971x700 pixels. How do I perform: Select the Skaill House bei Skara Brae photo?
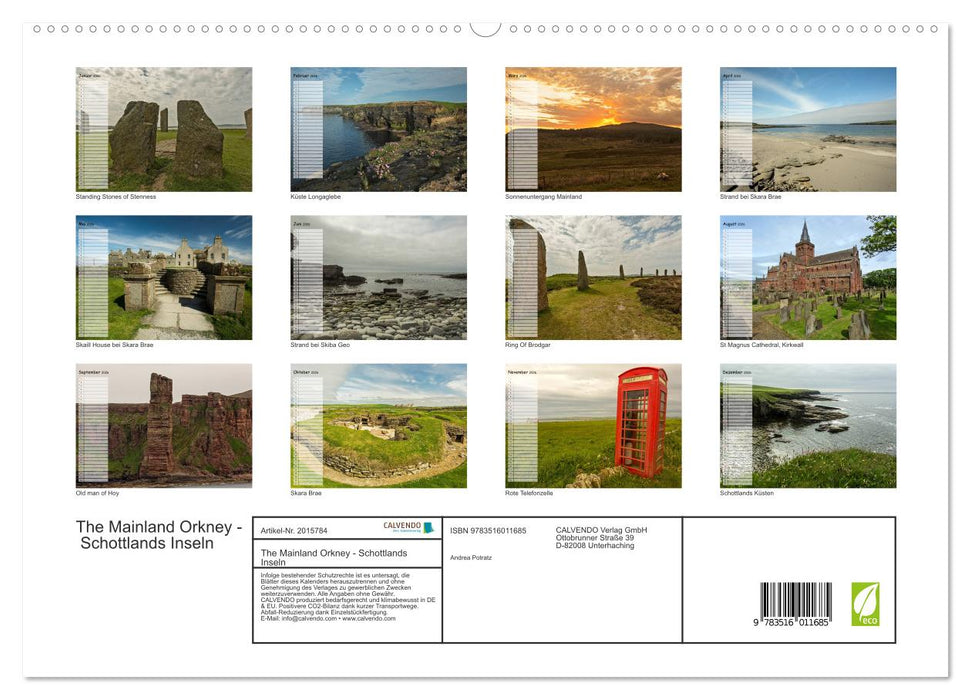tap(164, 277)
